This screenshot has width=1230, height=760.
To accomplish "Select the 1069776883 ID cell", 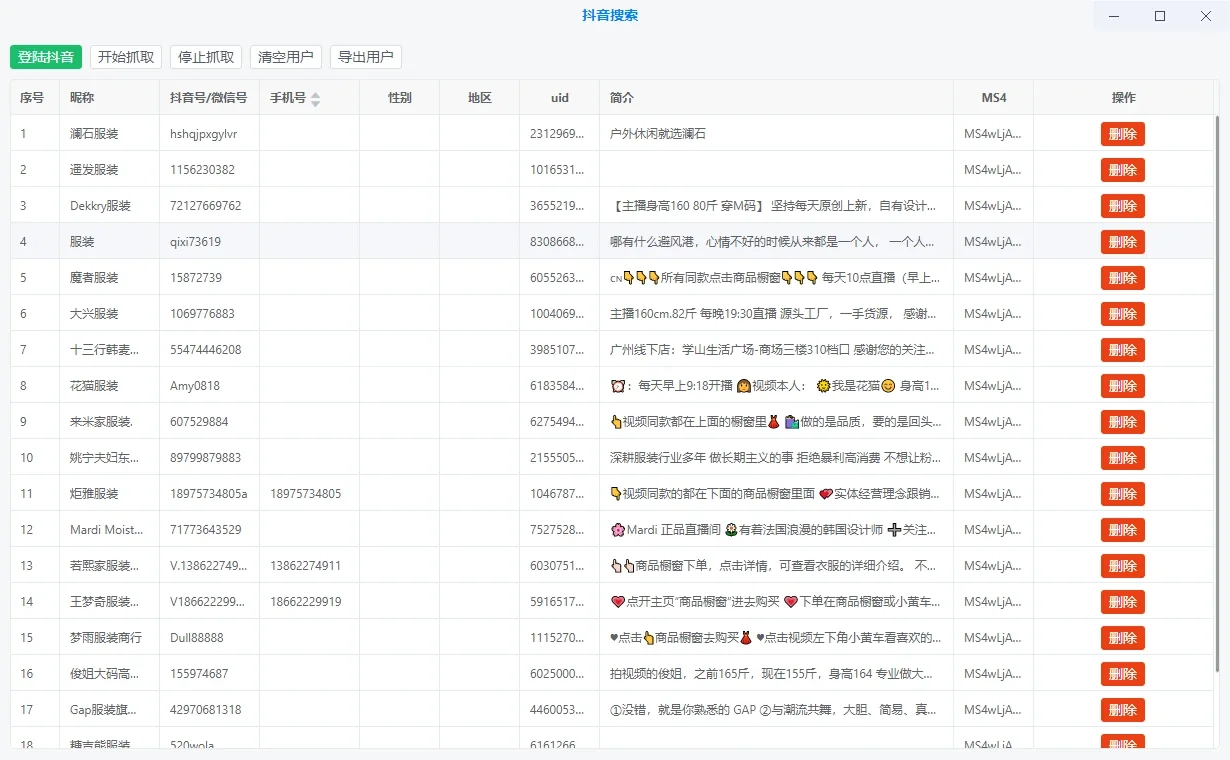I will point(209,314).
